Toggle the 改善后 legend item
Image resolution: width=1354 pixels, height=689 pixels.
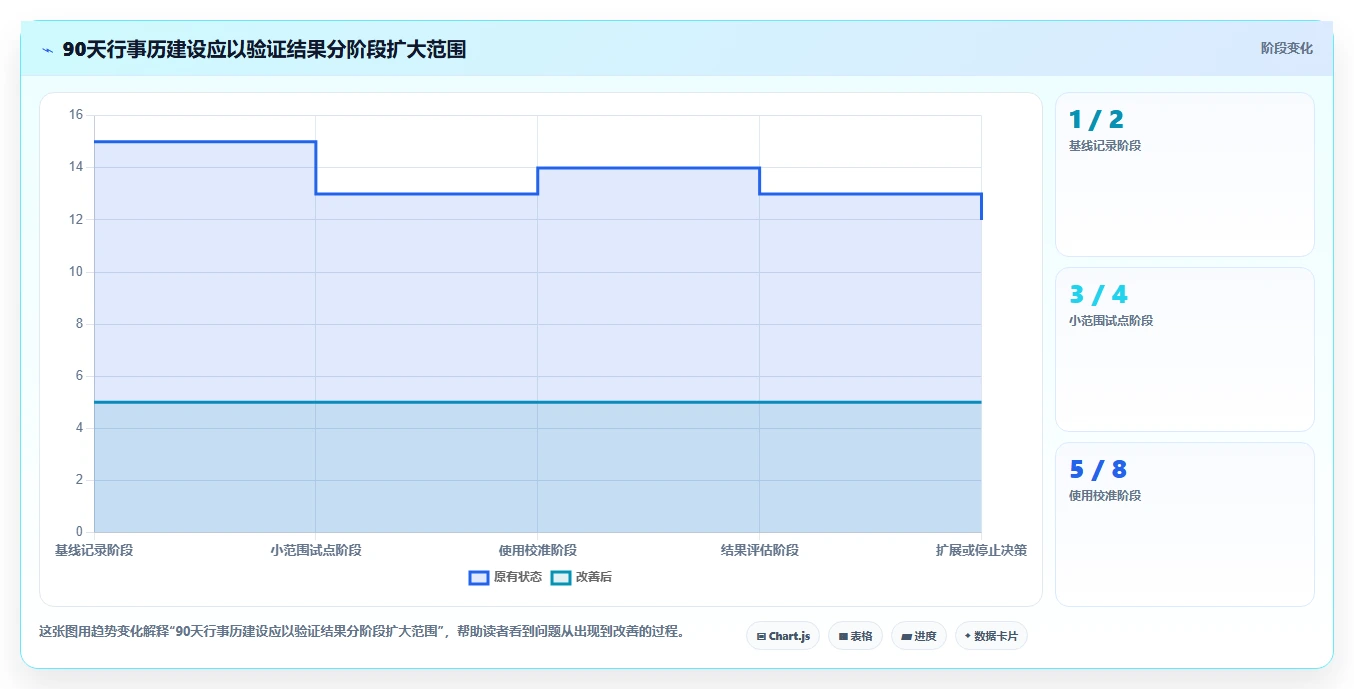tap(581, 577)
